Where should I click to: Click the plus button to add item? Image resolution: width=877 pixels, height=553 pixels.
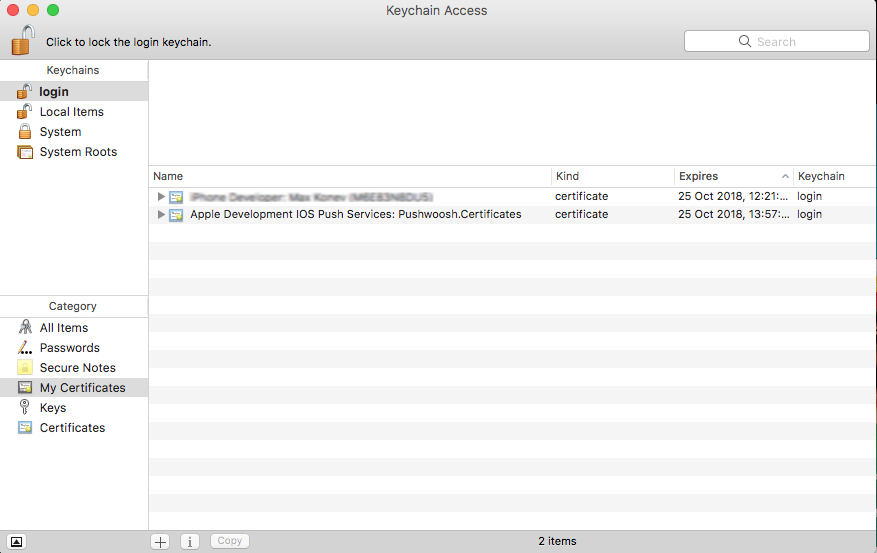tap(160, 541)
